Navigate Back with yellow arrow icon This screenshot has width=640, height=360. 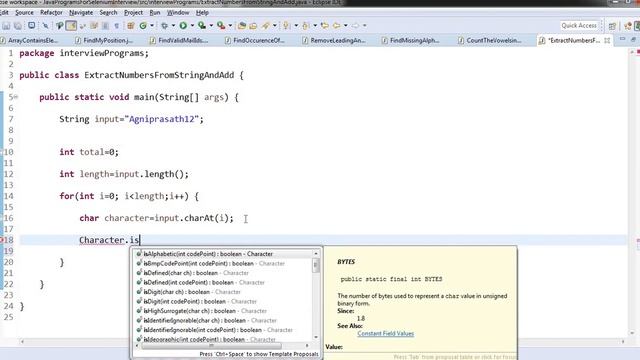[x=336, y=26]
